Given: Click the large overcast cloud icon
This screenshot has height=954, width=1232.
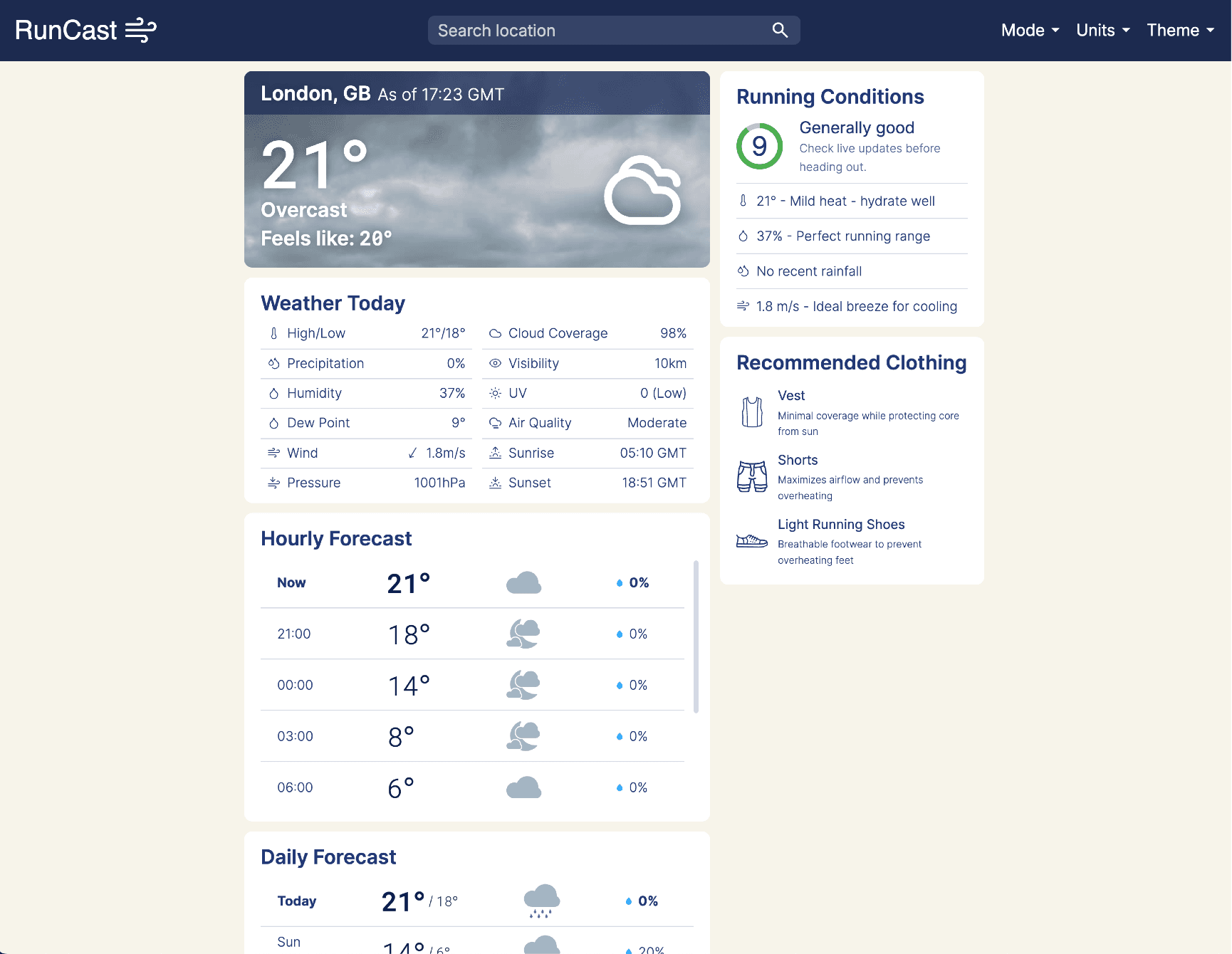Looking at the screenshot, I should 643,190.
